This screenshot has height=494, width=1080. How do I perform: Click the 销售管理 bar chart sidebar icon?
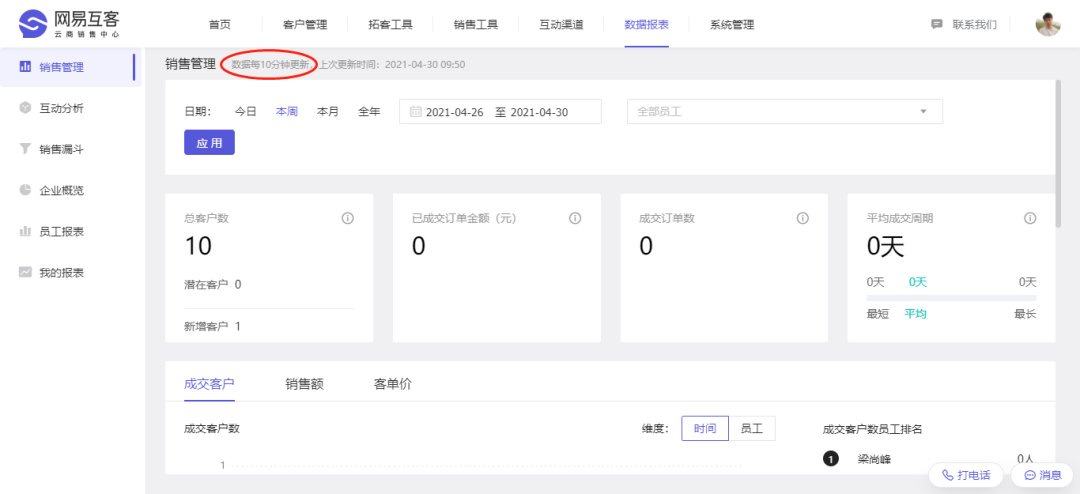point(25,67)
